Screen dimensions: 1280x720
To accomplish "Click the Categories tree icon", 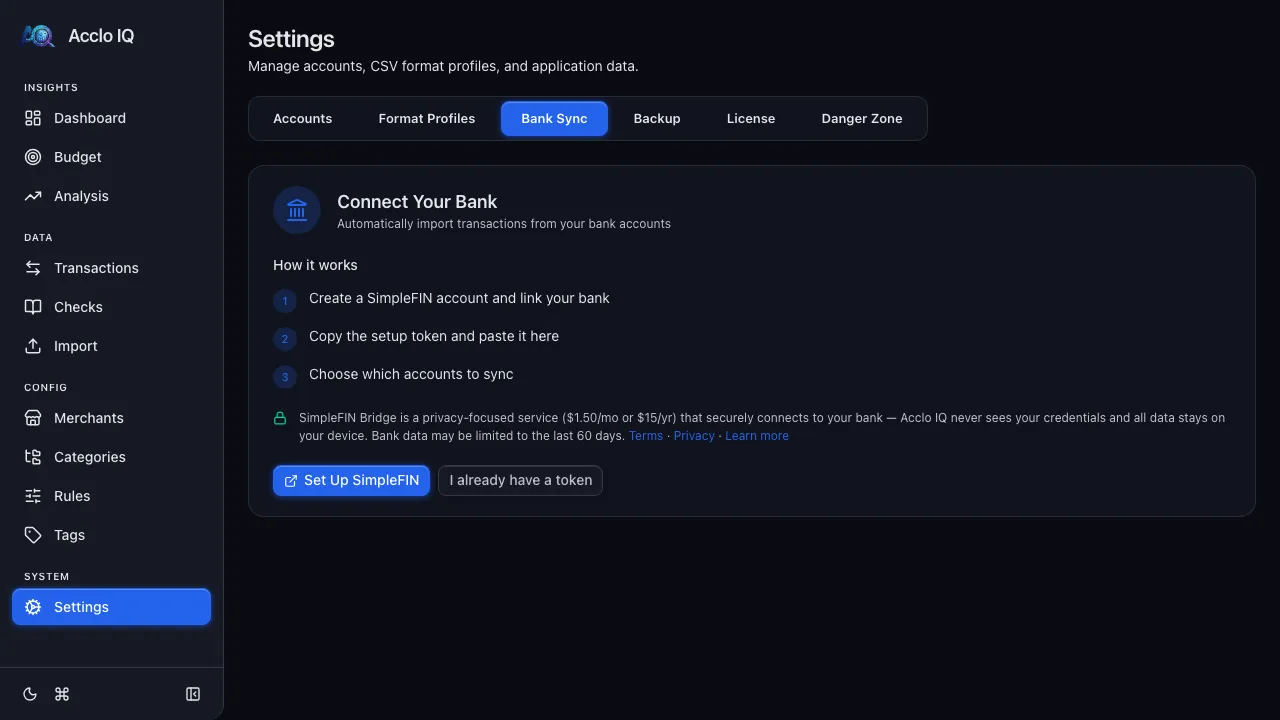I will pos(33,457).
